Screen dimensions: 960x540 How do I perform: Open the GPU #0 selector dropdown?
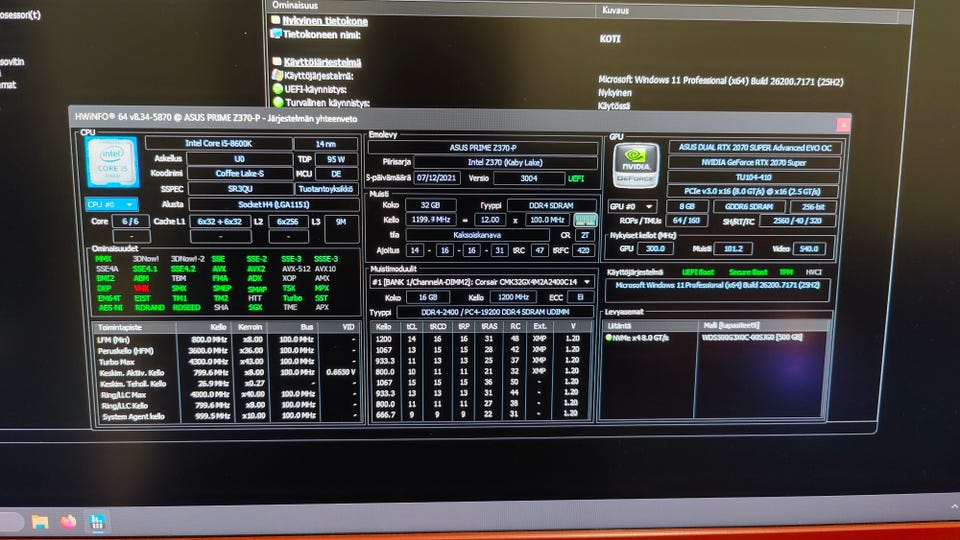click(632, 206)
